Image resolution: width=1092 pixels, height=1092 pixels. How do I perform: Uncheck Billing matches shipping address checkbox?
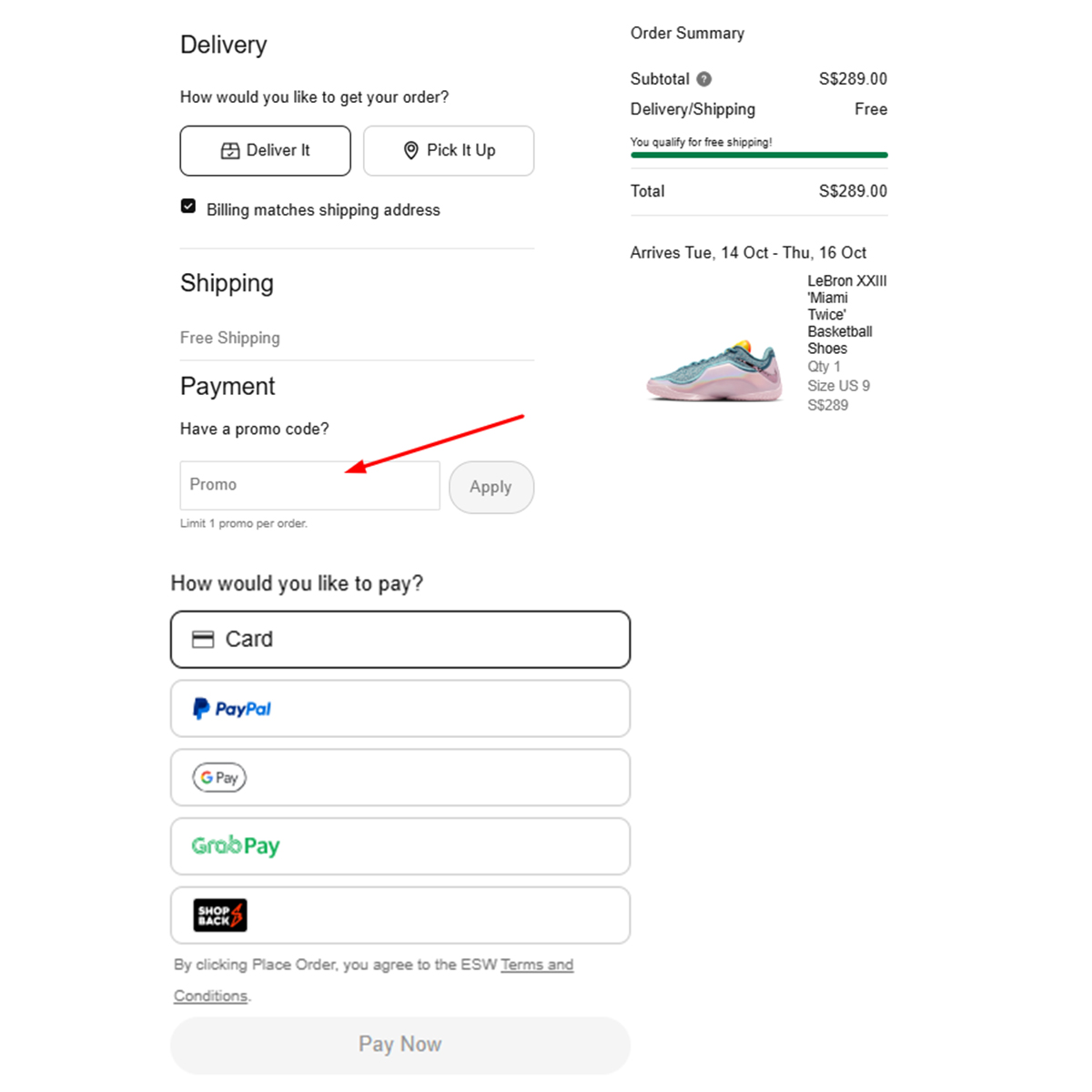point(188,207)
